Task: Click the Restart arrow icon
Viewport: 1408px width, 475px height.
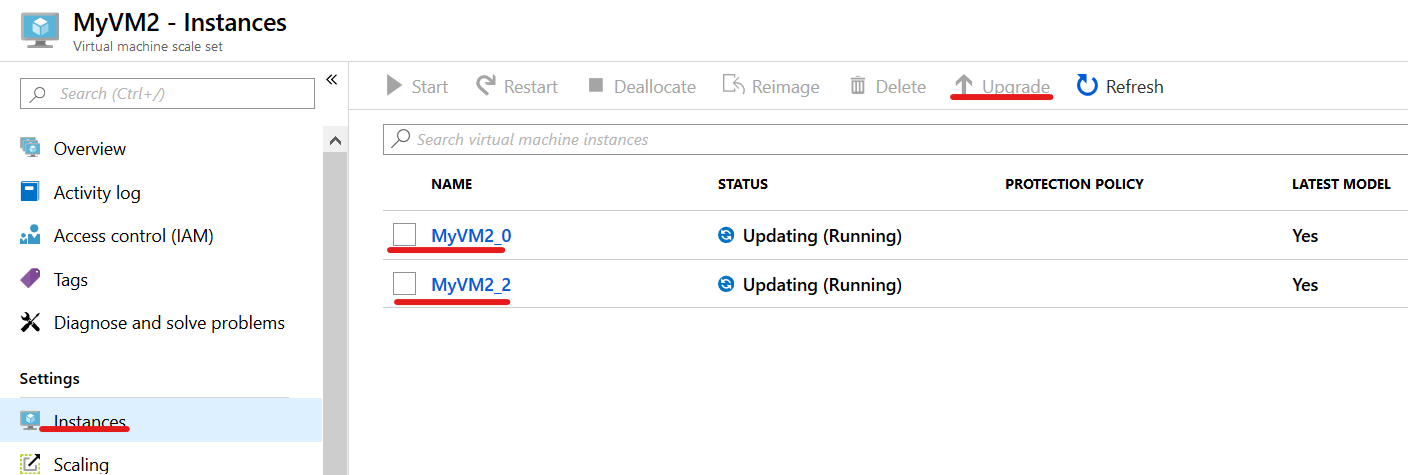Action: [x=486, y=86]
